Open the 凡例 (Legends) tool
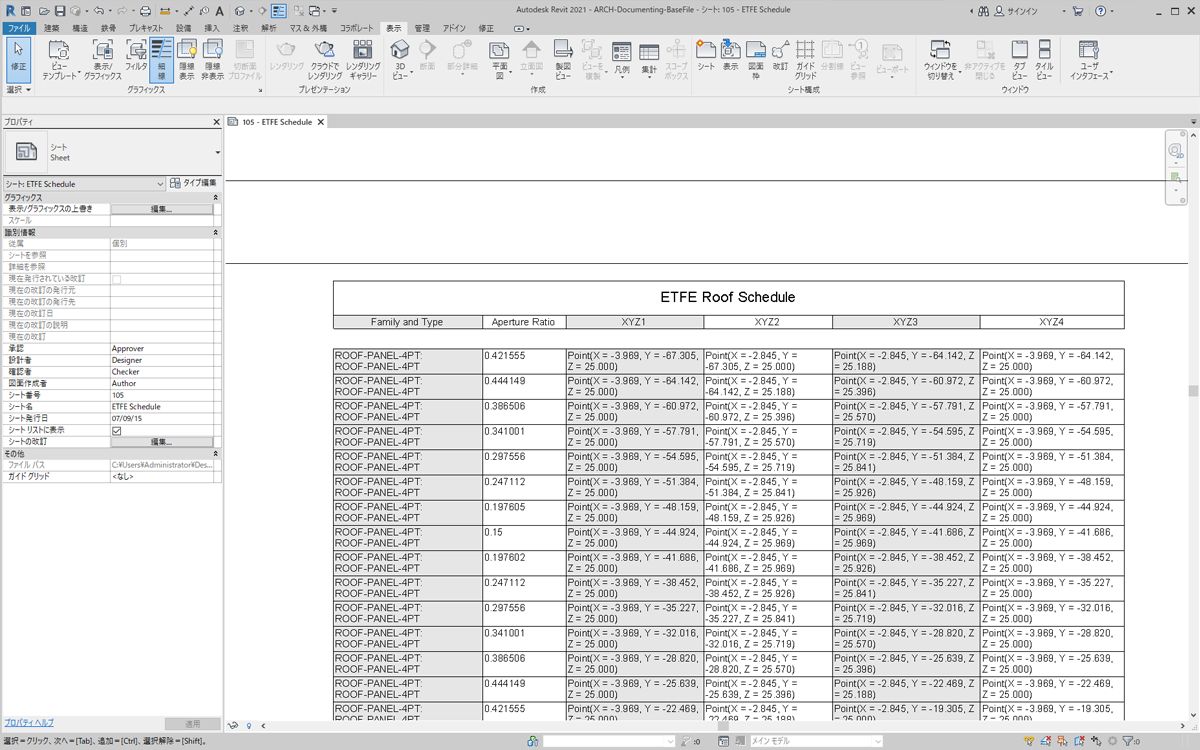Image resolution: width=1200 pixels, height=750 pixels. tap(621, 60)
